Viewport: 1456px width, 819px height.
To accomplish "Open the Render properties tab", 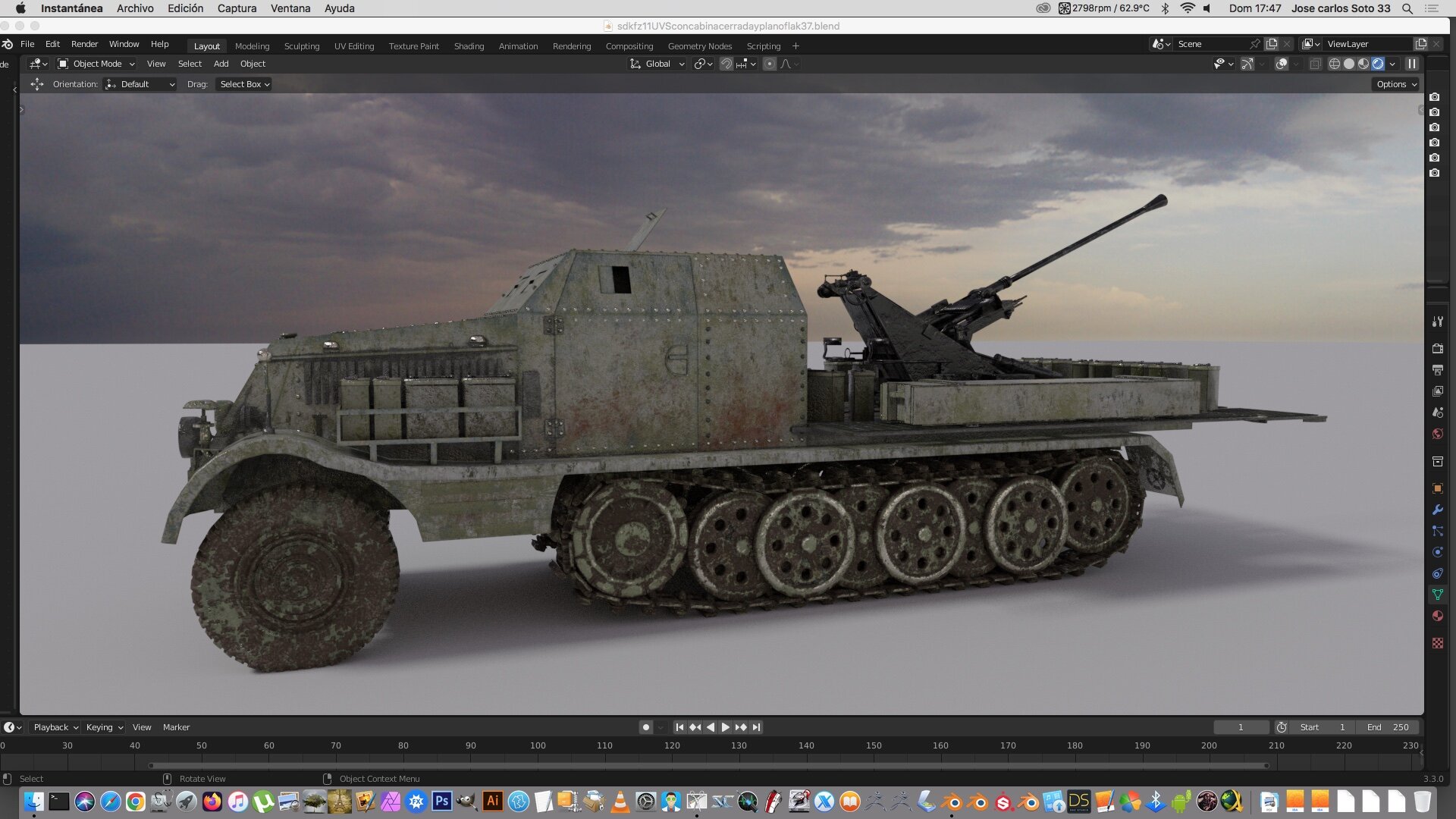I will point(1437,348).
